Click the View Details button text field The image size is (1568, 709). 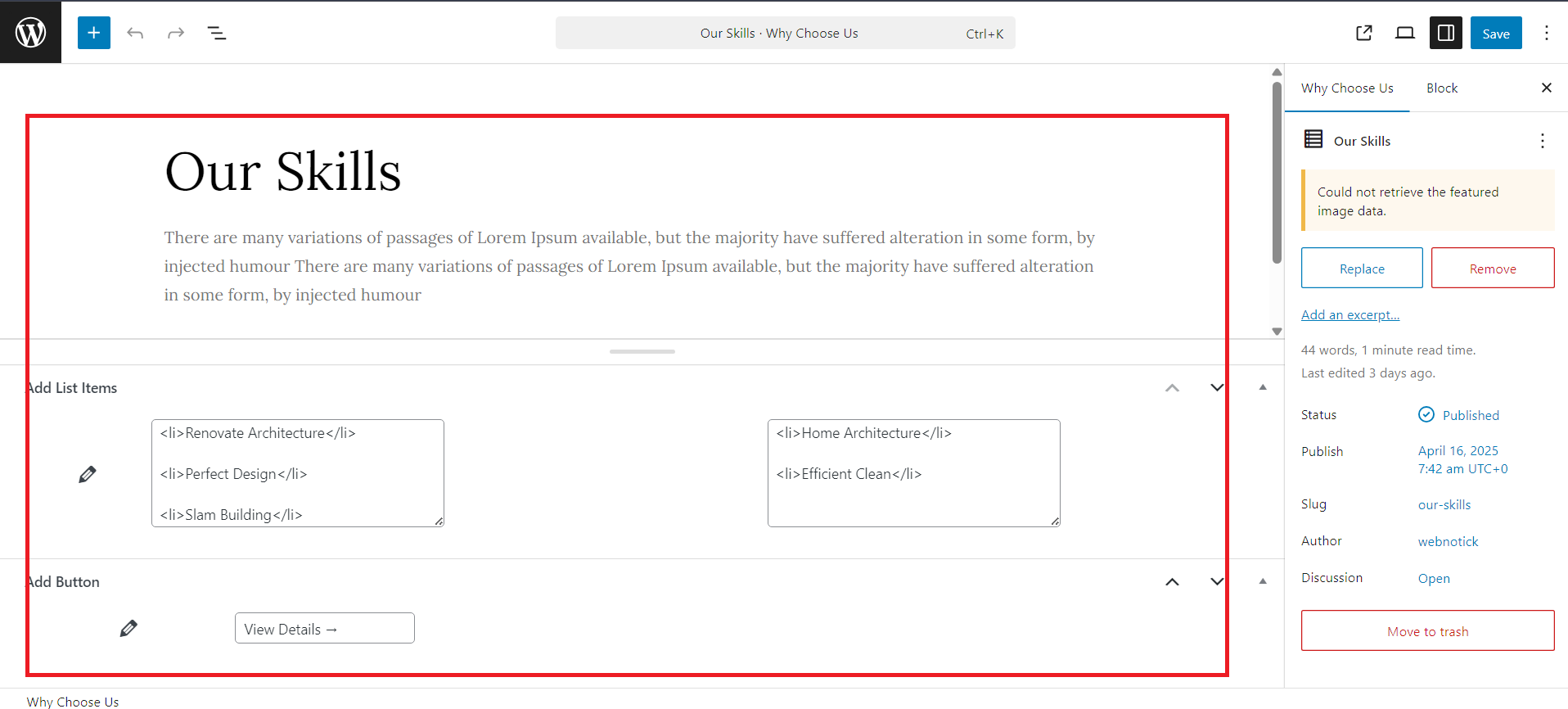coord(324,629)
